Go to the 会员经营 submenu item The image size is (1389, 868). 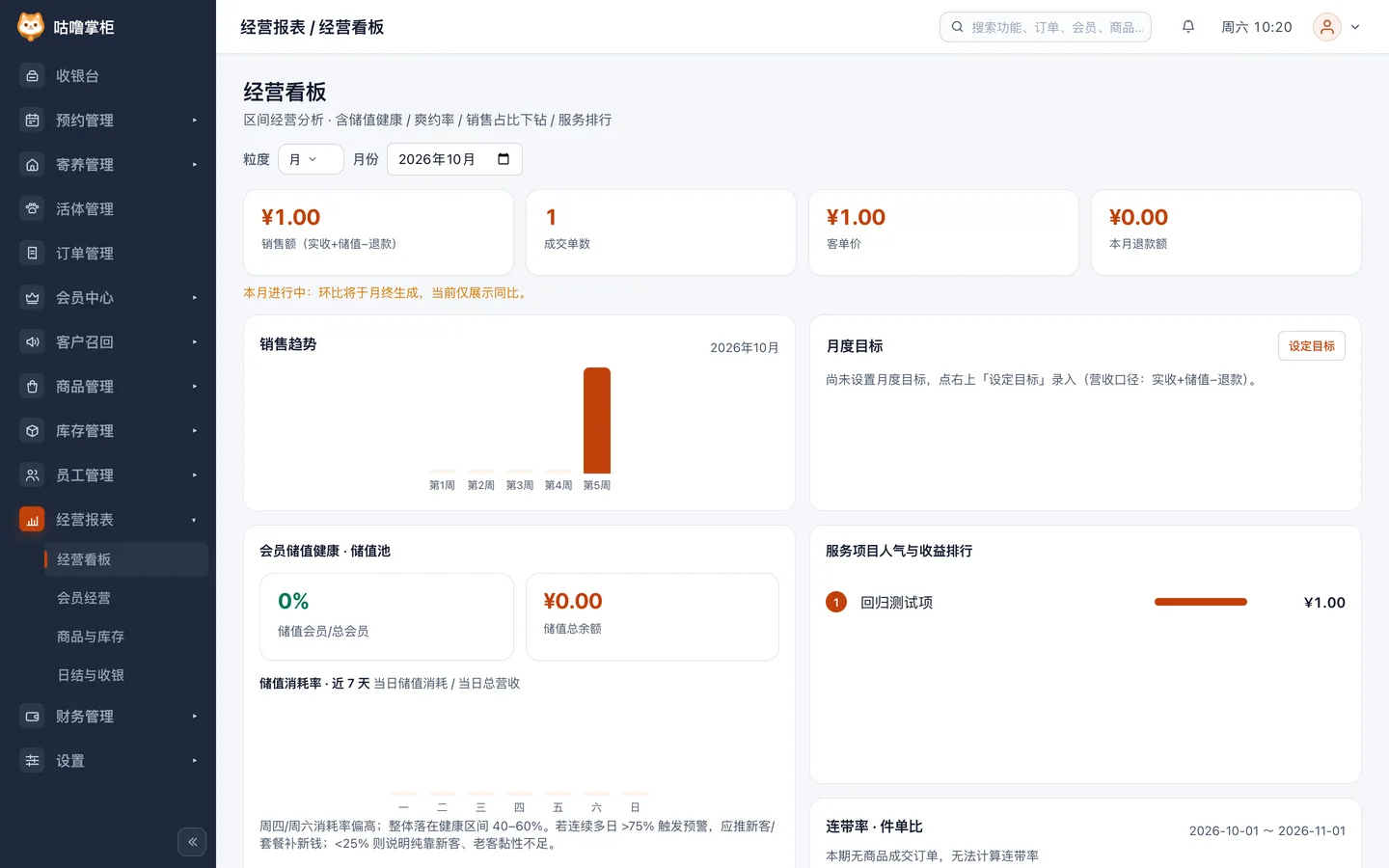(x=125, y=598)
